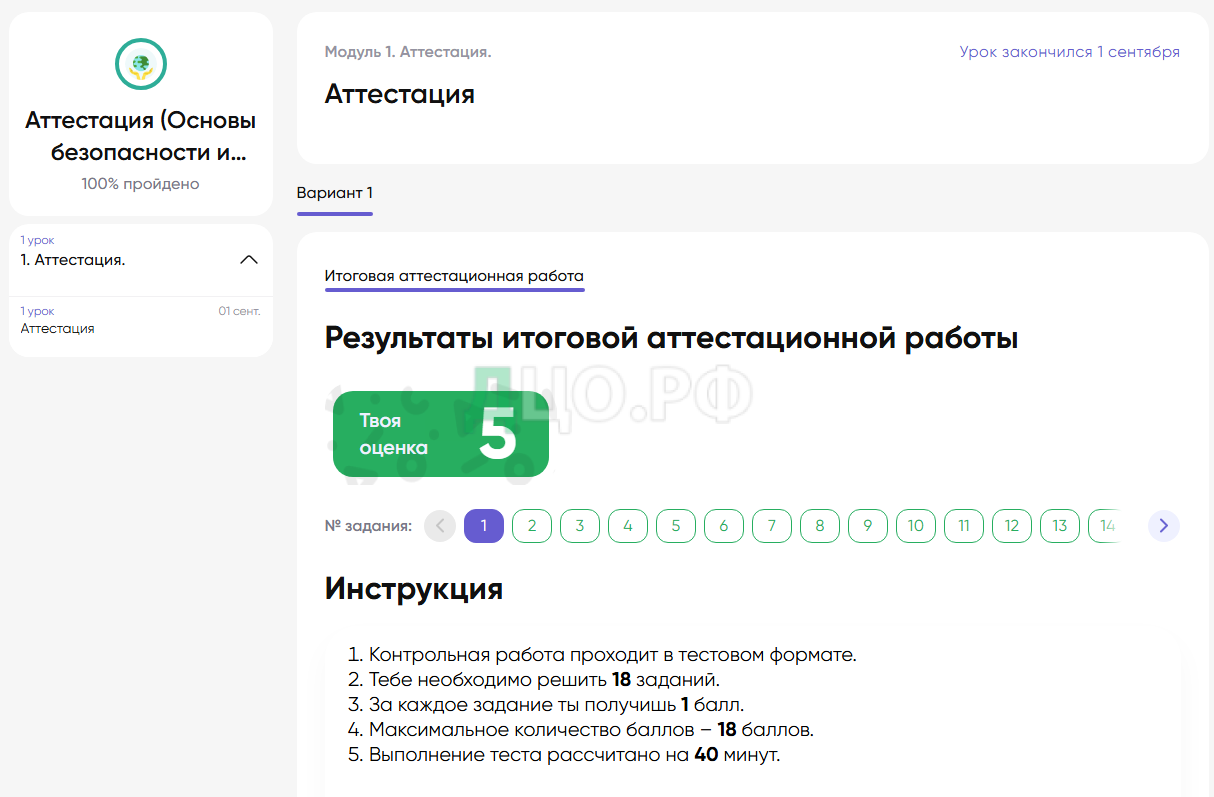Open the Итоговая аттестационная работа tab
Image resolution: width=1214 pixels, height=797 pixels.
454,276
